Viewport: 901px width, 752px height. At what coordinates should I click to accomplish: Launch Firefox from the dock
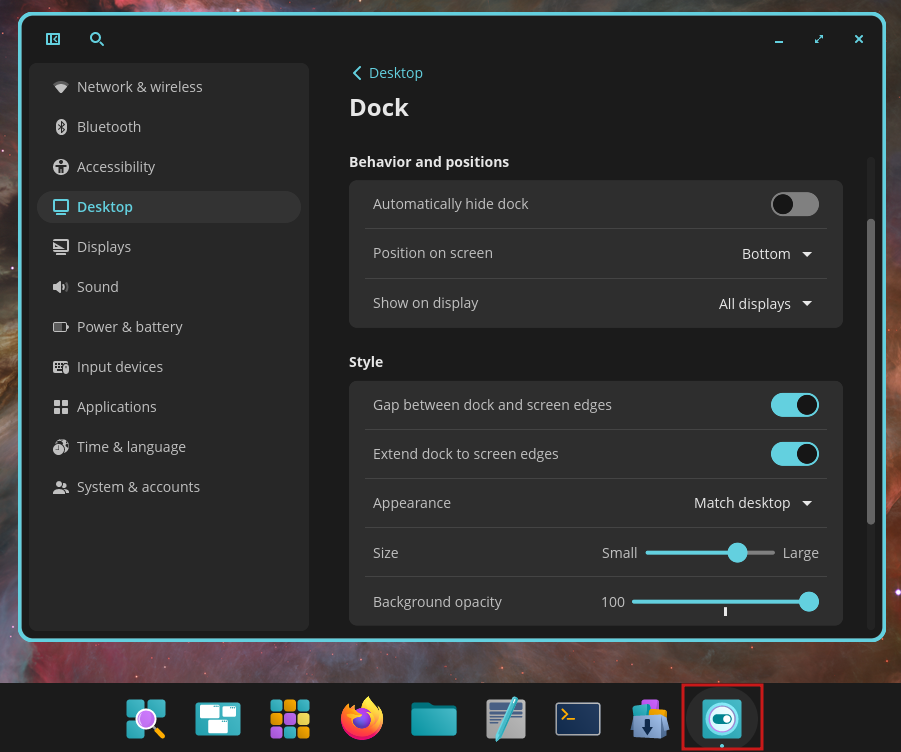click(x=361, y=718)
